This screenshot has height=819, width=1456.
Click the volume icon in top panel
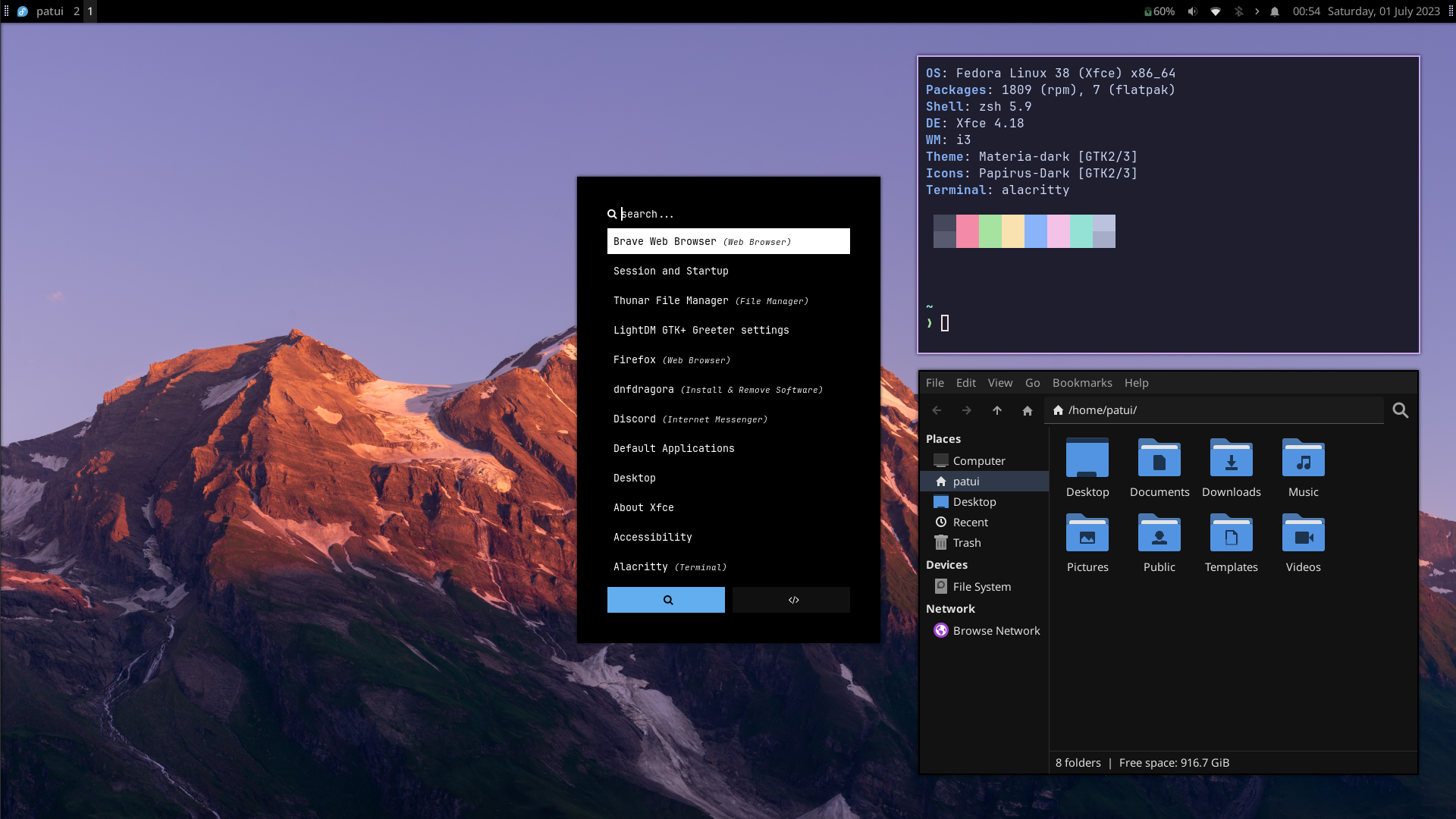1192,11
